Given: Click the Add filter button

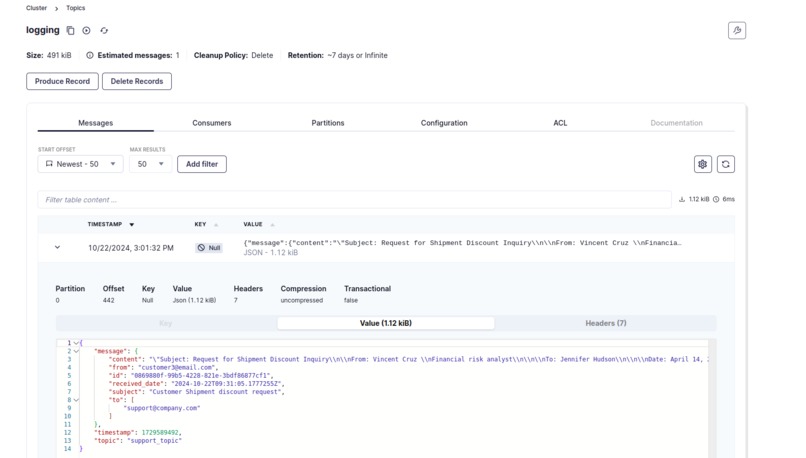Looking at the screenshot, I should click(202, 164).
